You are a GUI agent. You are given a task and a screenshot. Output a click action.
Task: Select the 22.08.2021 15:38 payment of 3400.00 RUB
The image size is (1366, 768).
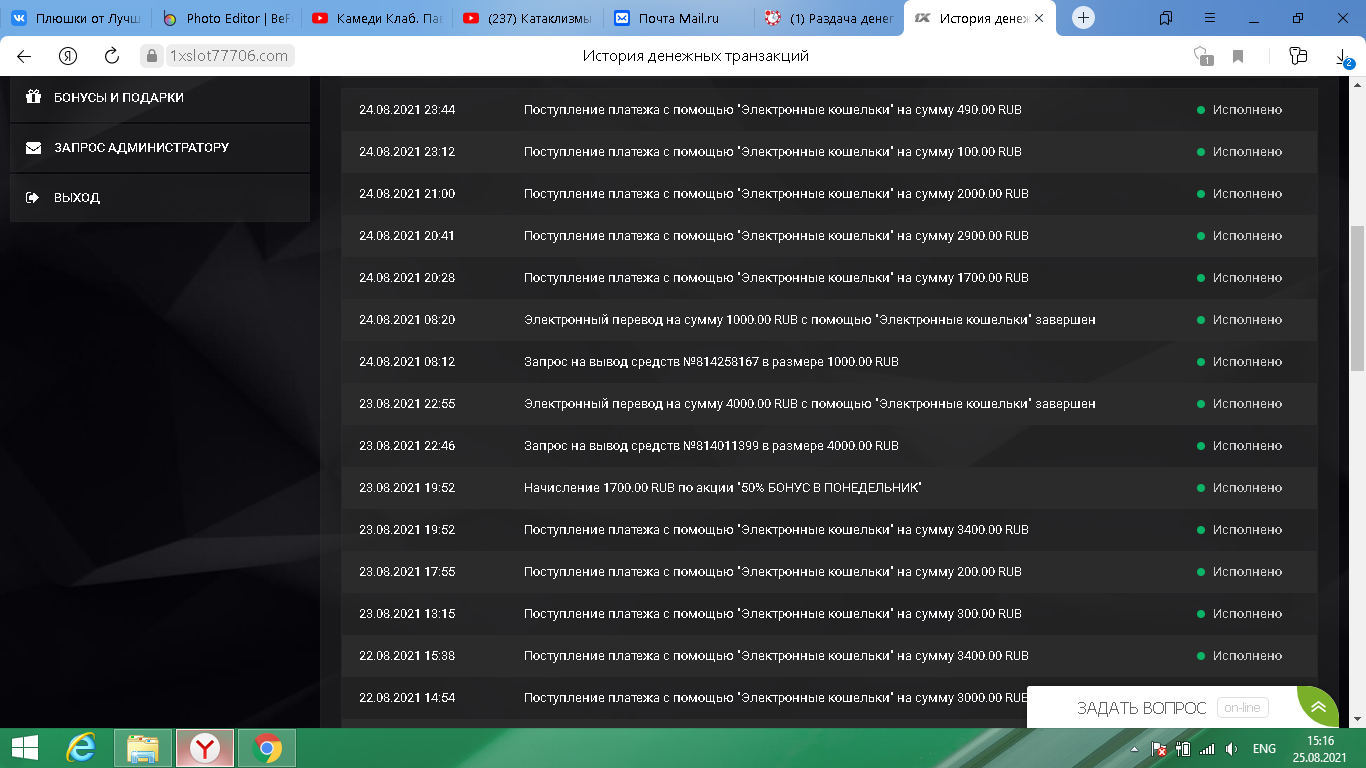(x=829, y=656)
